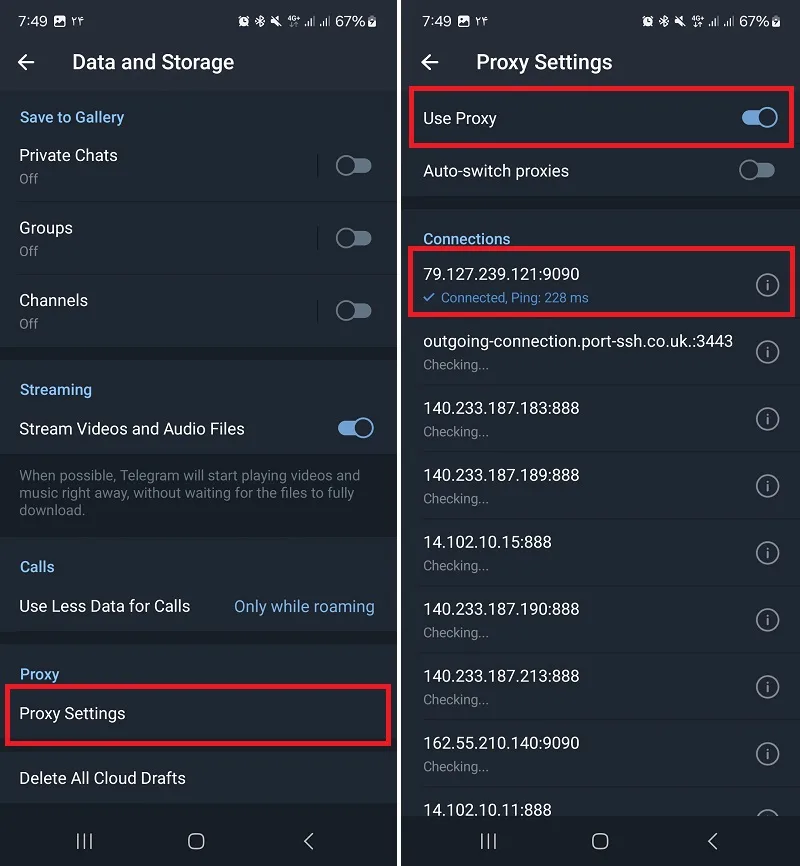Open info for proxy 79.127.239.121:9090
The height and width of the screenshot is (866, 800).
[x=767, y=285]
